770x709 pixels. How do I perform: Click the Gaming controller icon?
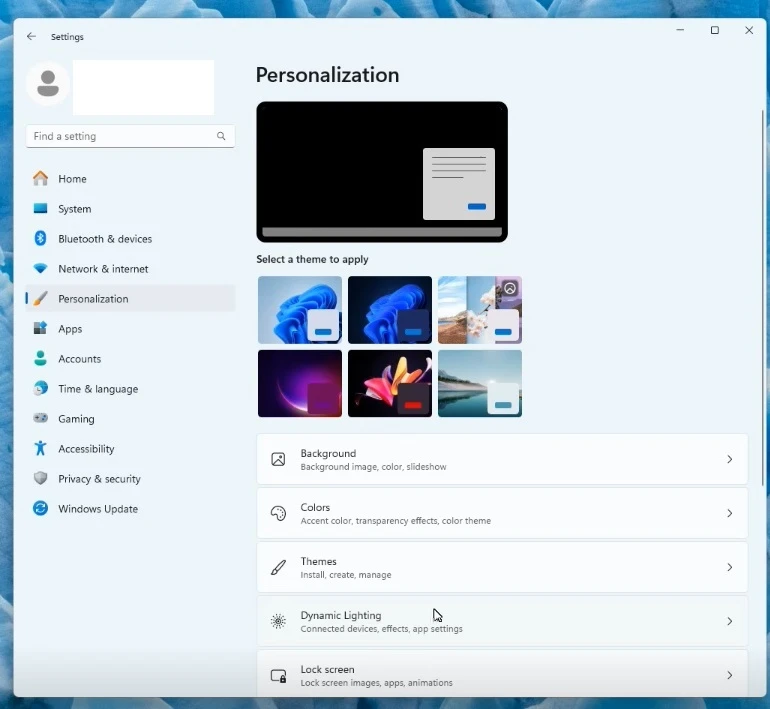[x=40, y=419]
